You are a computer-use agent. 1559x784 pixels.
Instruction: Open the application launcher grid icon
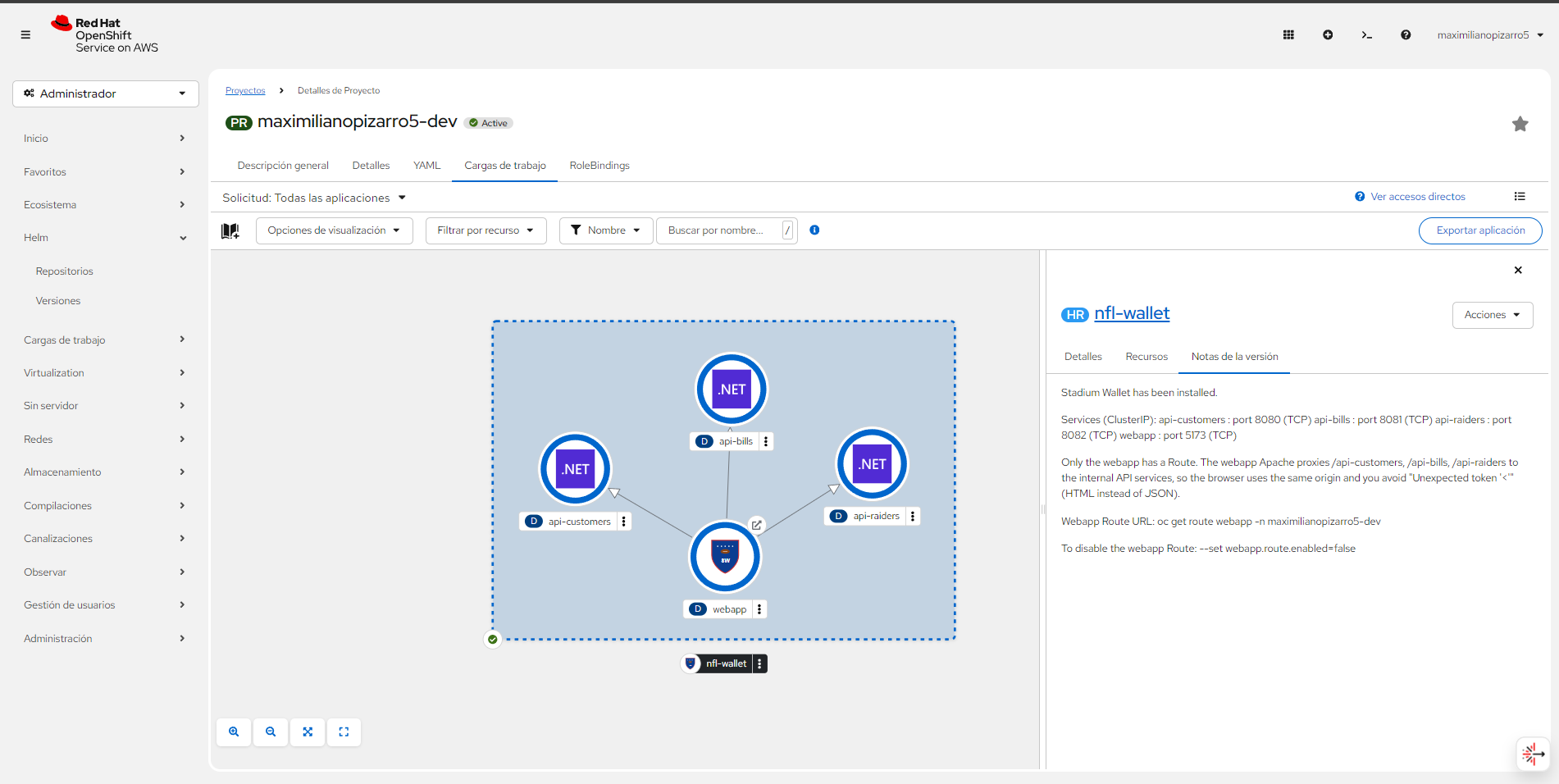click(x=1288, y=34)
